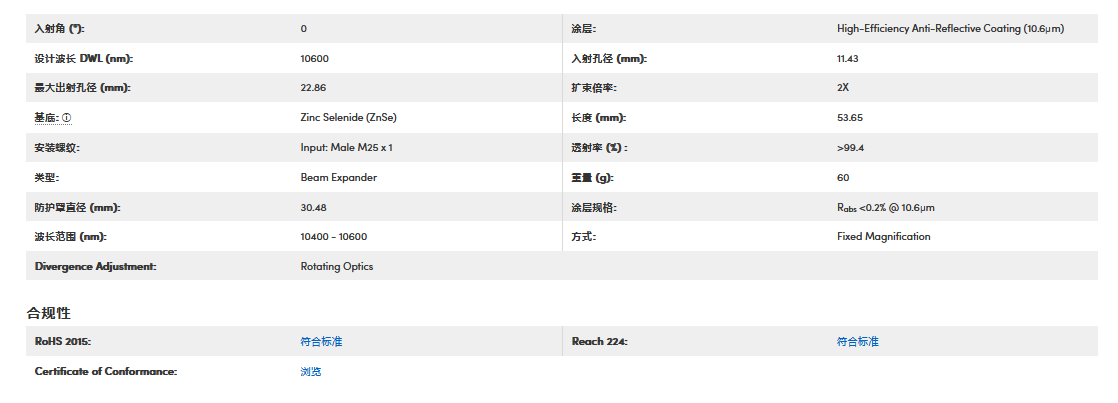Viewport: 1118px width, 403px height.
Task: Click the info icon beside 基底
Action: [67, 118]
